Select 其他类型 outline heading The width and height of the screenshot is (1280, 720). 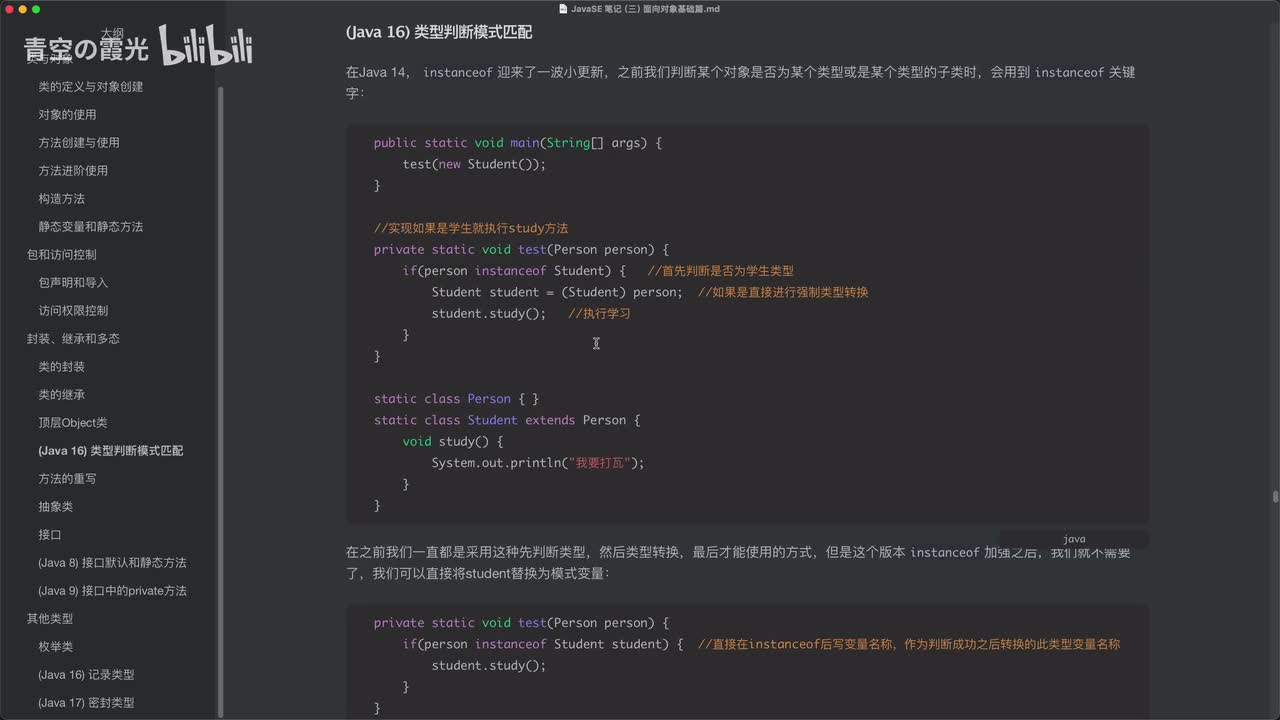[50, 619]
